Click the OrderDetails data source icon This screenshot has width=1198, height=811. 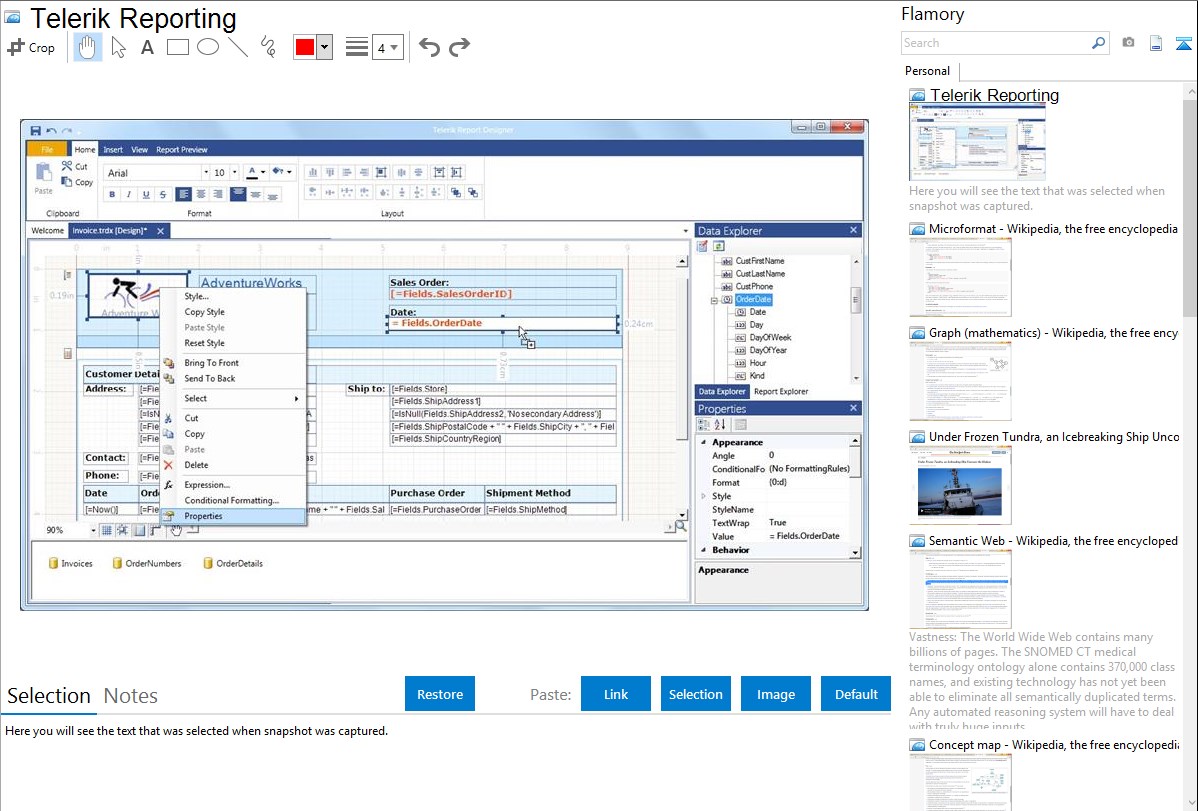(208, 563)
